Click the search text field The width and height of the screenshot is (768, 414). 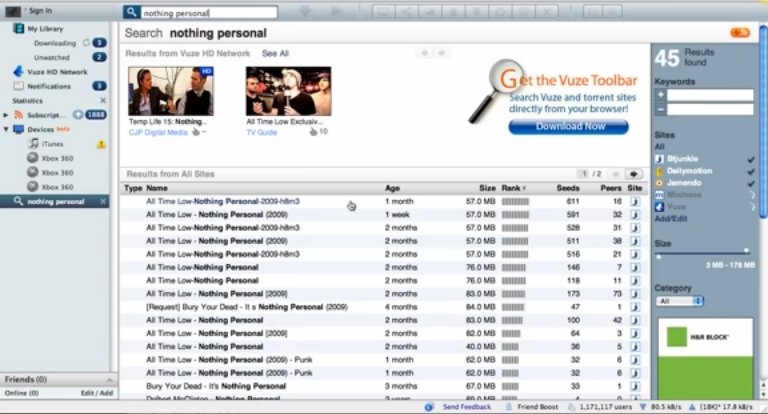tap(209, 13)
